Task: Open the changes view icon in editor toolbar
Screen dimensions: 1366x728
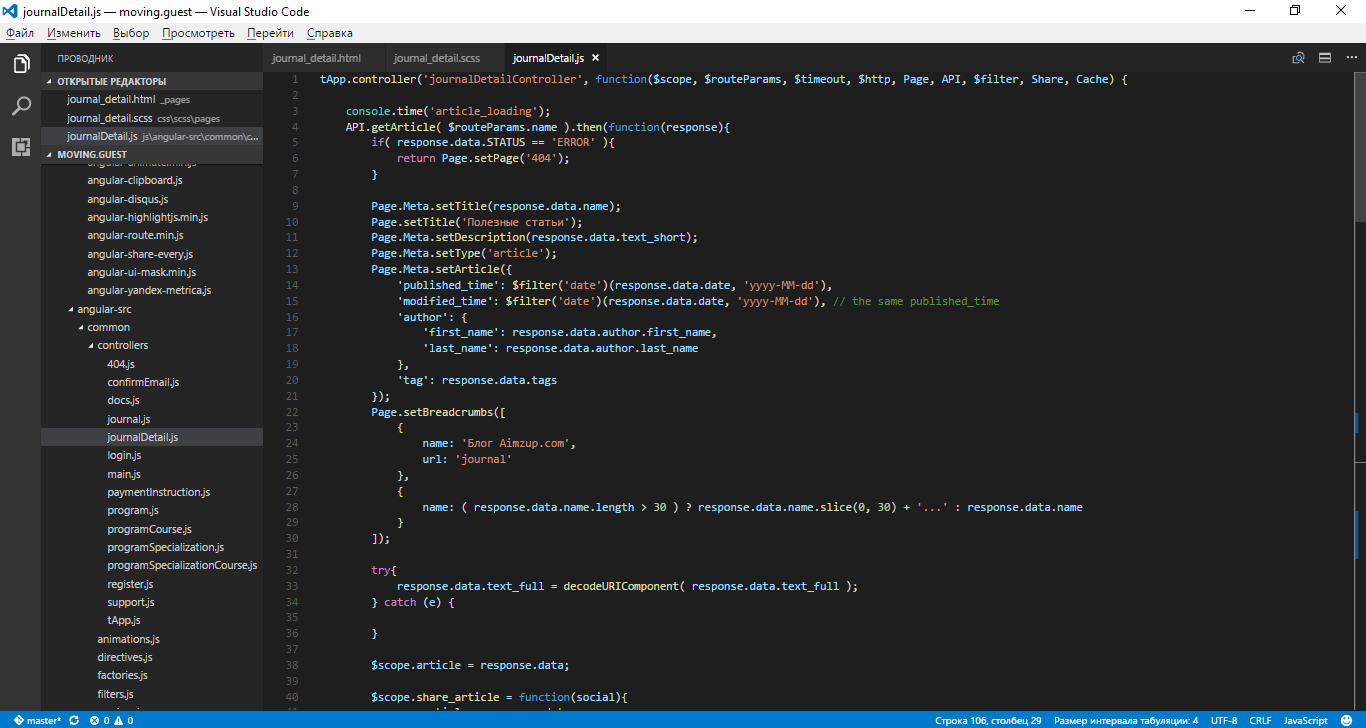Action: click(1298, 58)
